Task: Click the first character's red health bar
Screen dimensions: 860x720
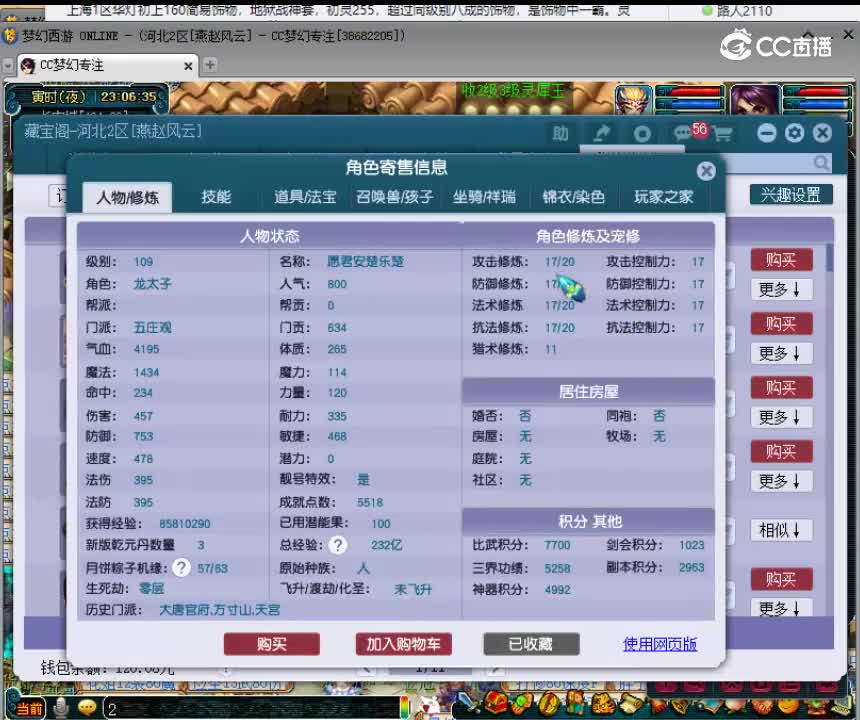Action: 691,92
